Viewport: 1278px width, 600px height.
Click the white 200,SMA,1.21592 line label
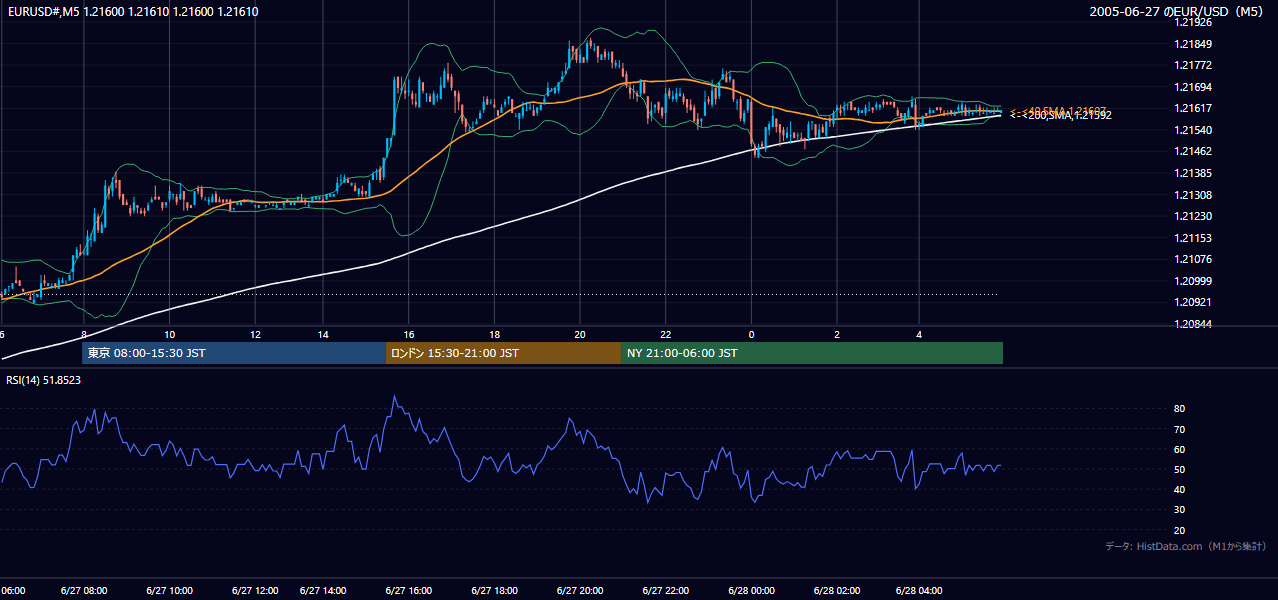[x=1061, y=116]
